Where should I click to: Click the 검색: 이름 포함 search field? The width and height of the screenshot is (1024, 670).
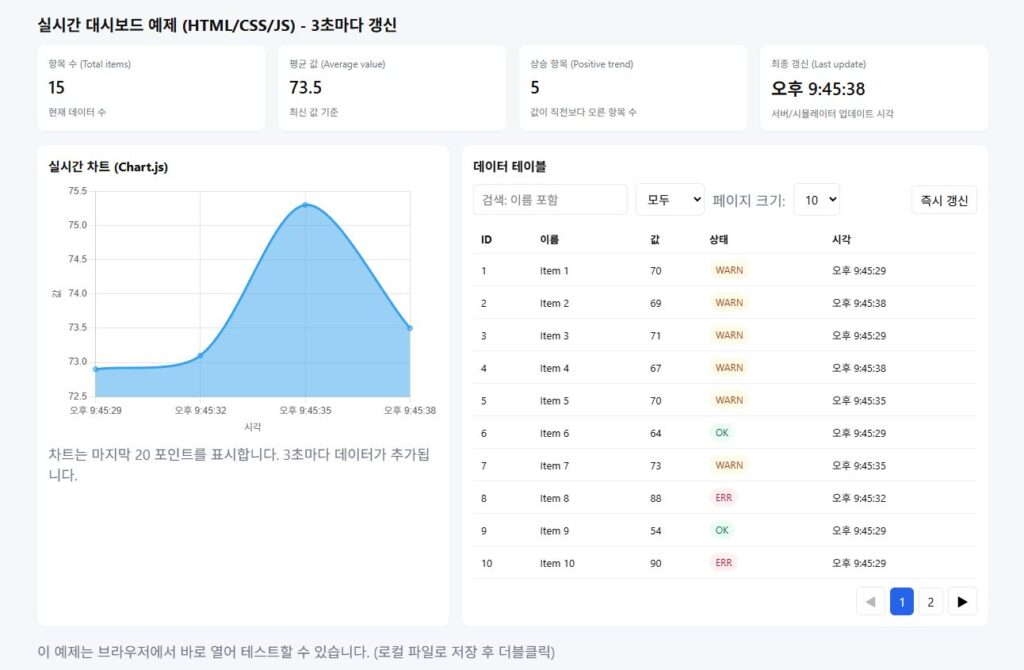point(548,199)
